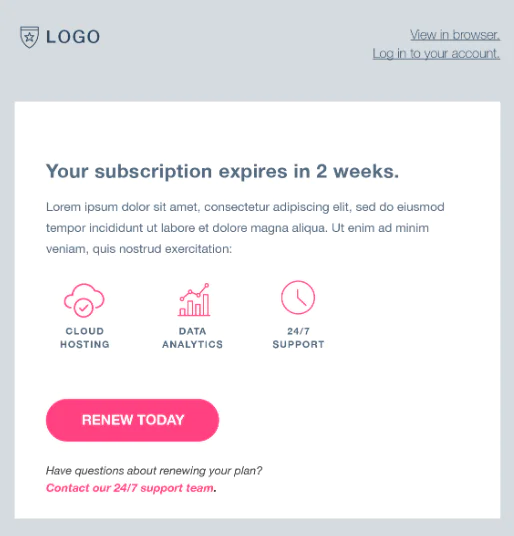Click the checkmark badge on the cloud icon
The image size is (514, 536).
[83, 308]
